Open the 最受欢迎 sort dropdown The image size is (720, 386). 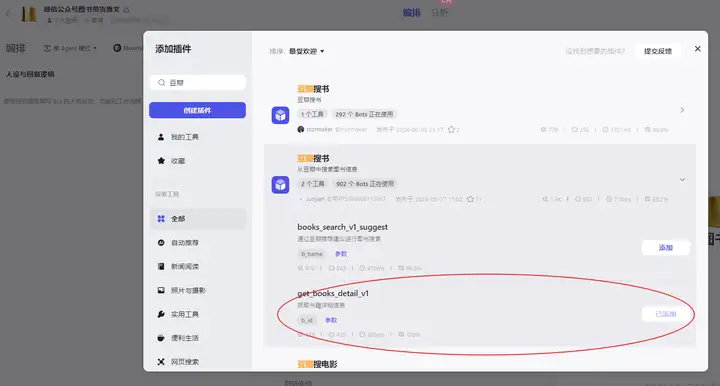coord(306,51)
